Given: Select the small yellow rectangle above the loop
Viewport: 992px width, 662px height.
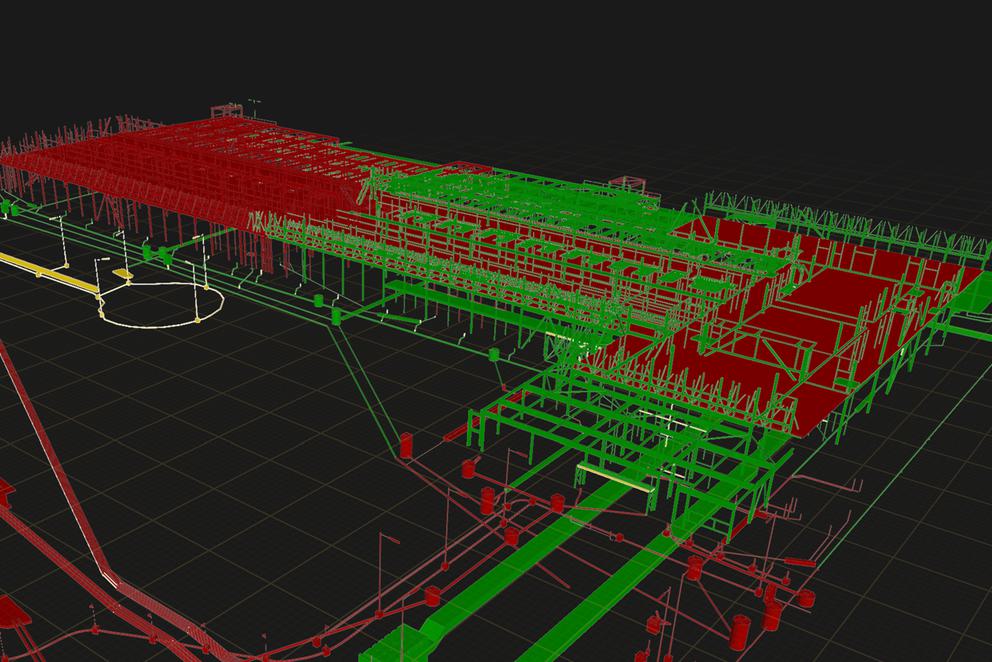Looking at the screenshot, I should coord(123,273).
